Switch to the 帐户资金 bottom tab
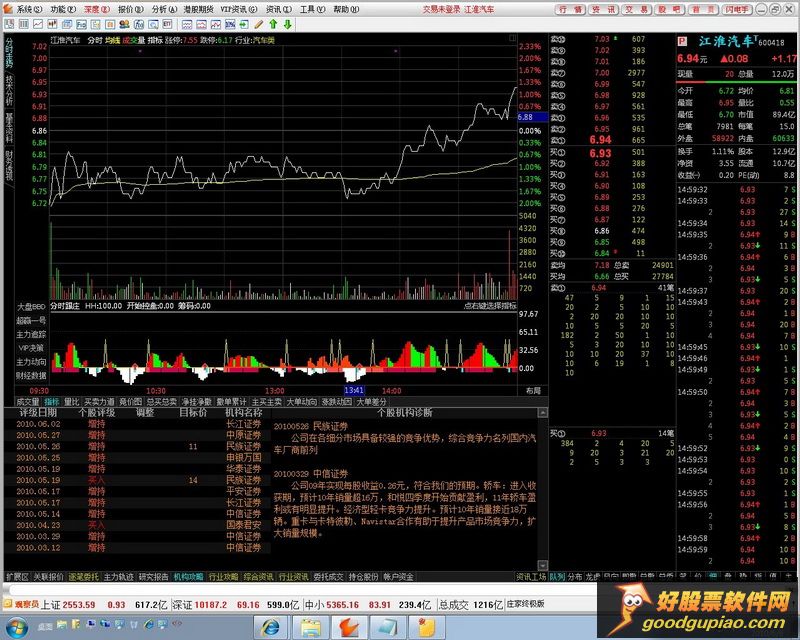800x640 pixels. tap(398, 577)
